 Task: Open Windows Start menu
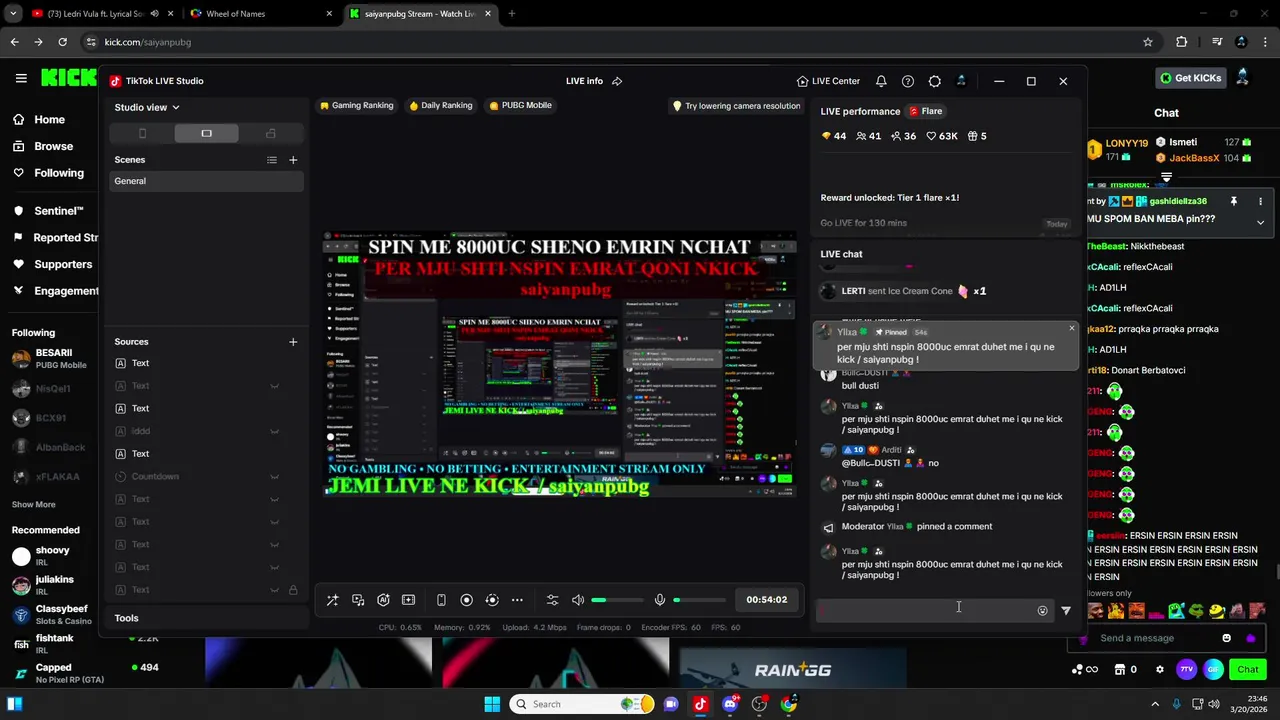tap(492, 704)
